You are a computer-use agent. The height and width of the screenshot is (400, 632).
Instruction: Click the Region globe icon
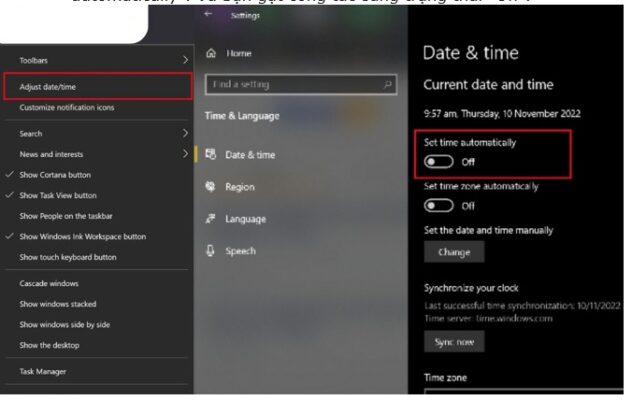(211, 187)
